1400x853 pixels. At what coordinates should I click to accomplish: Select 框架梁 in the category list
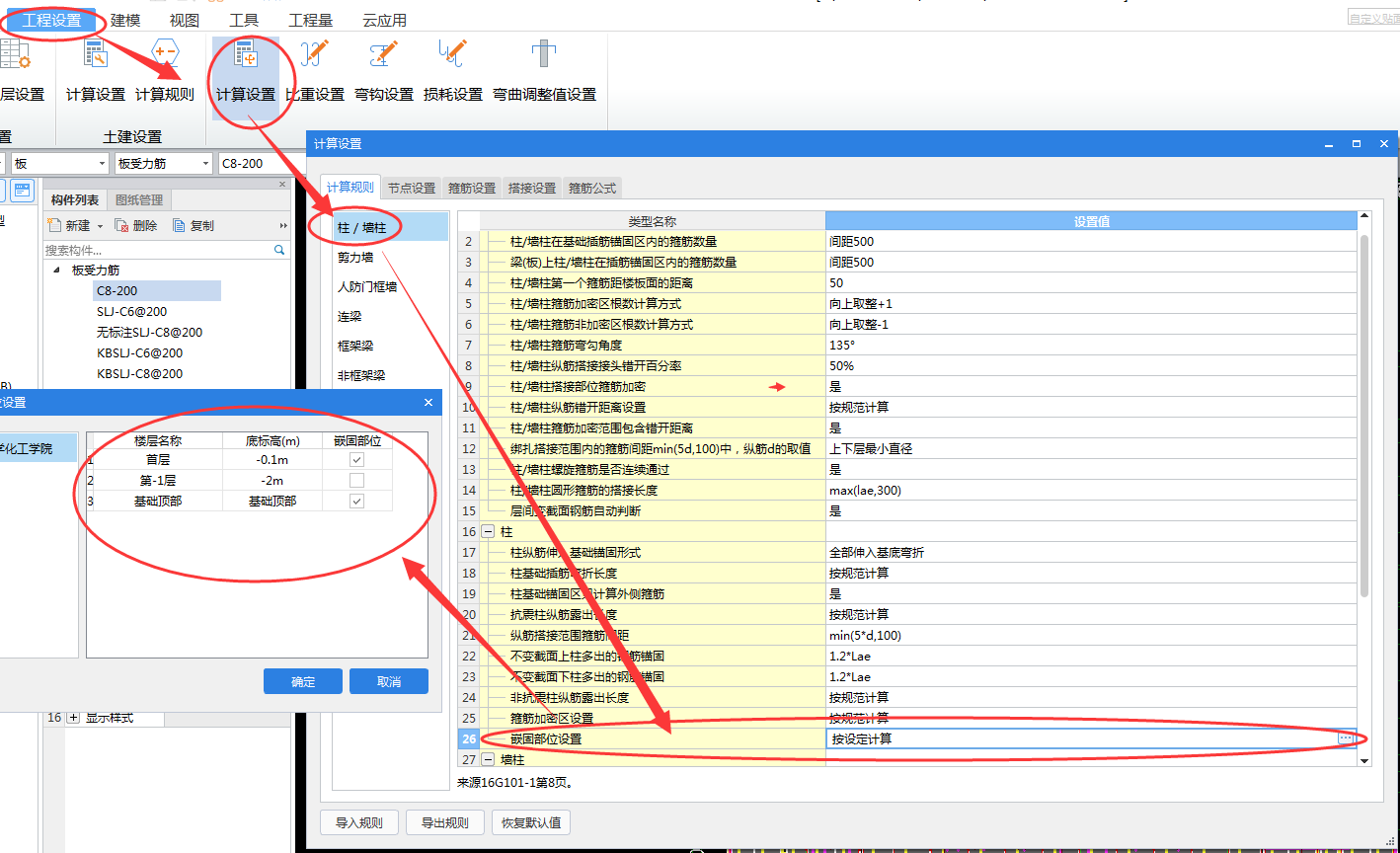[x=390, y=346]
